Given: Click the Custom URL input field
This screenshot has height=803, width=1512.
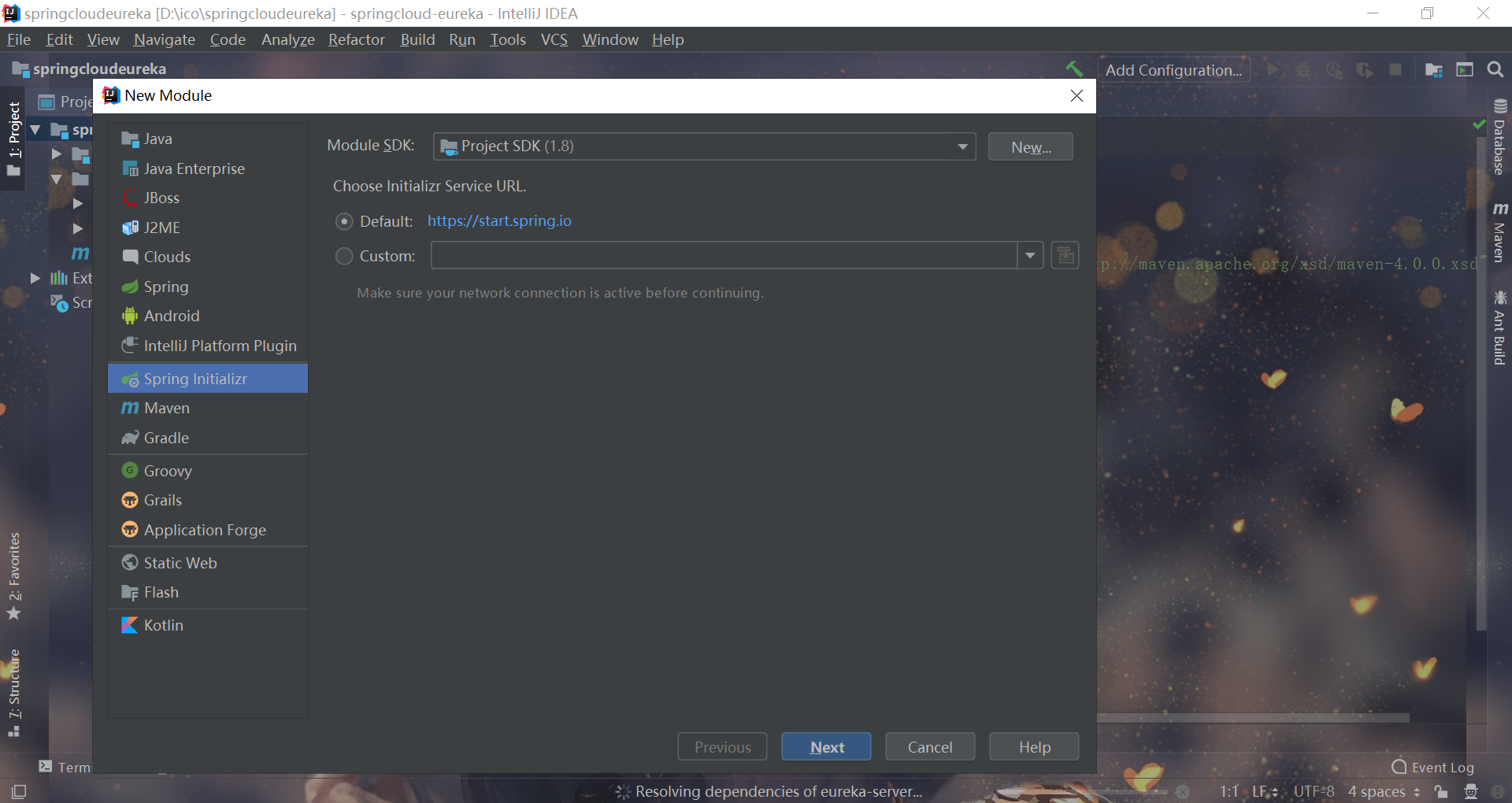Looking at the screenshot, I should pyautogui.click(x=724, y=255).
